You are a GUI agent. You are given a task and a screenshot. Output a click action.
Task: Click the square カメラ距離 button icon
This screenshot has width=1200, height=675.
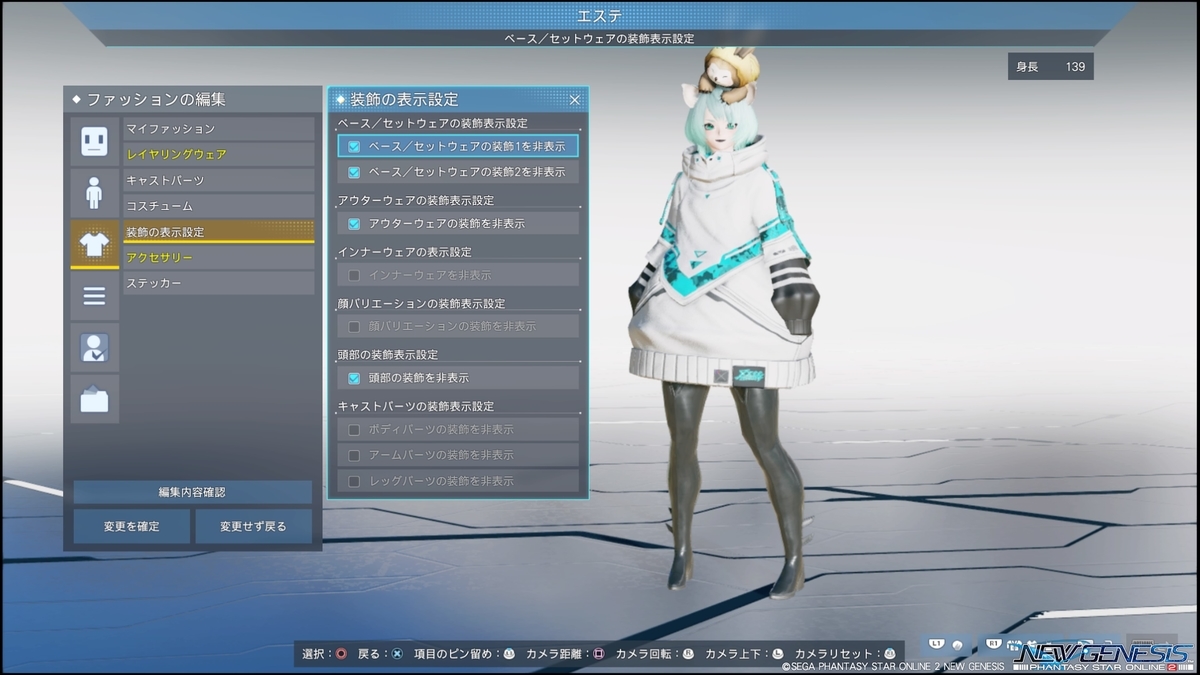pos(599,654)
